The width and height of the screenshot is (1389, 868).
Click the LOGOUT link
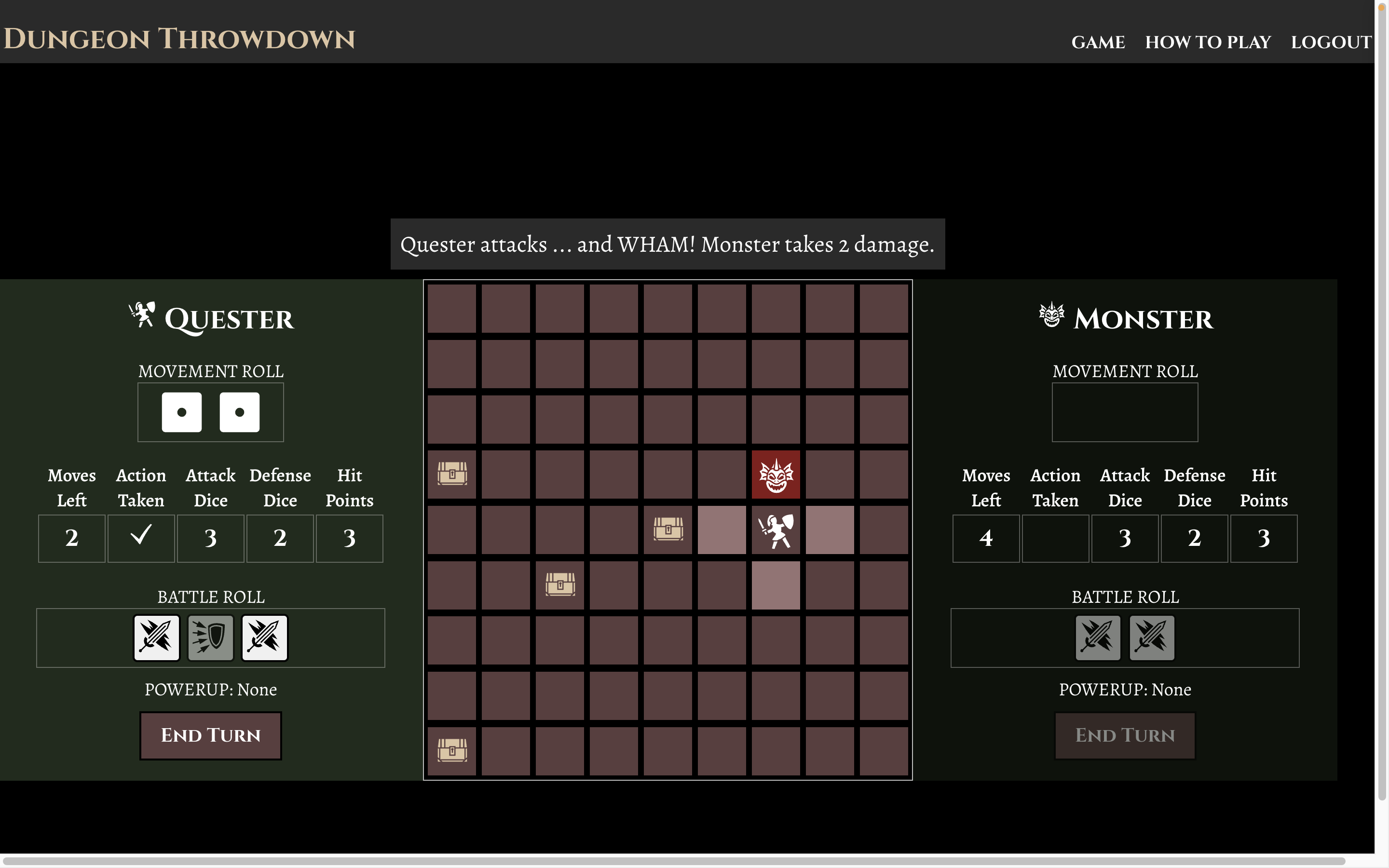(1331, 42)
